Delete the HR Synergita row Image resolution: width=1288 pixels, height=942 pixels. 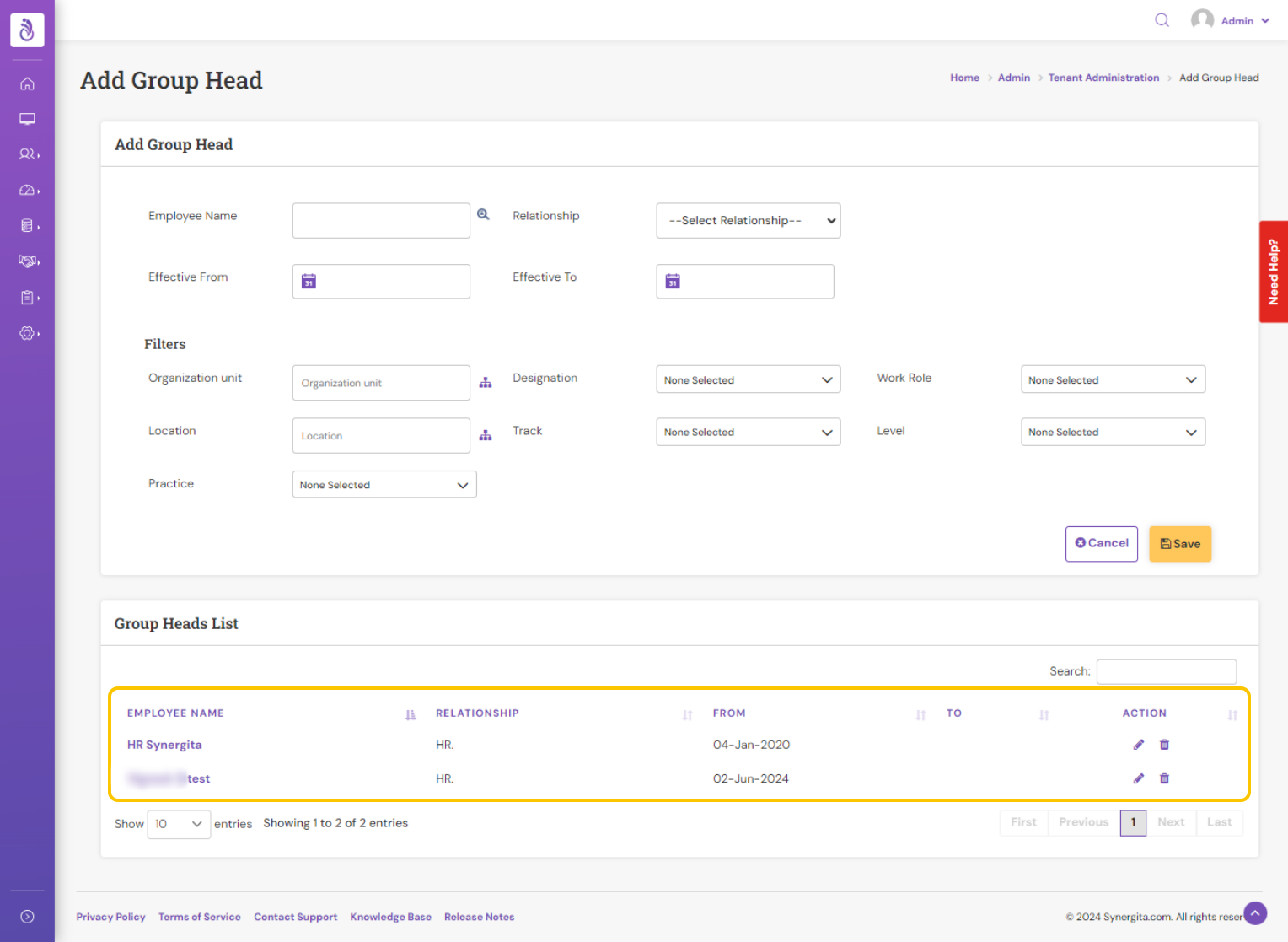(x=1164, y=745)
